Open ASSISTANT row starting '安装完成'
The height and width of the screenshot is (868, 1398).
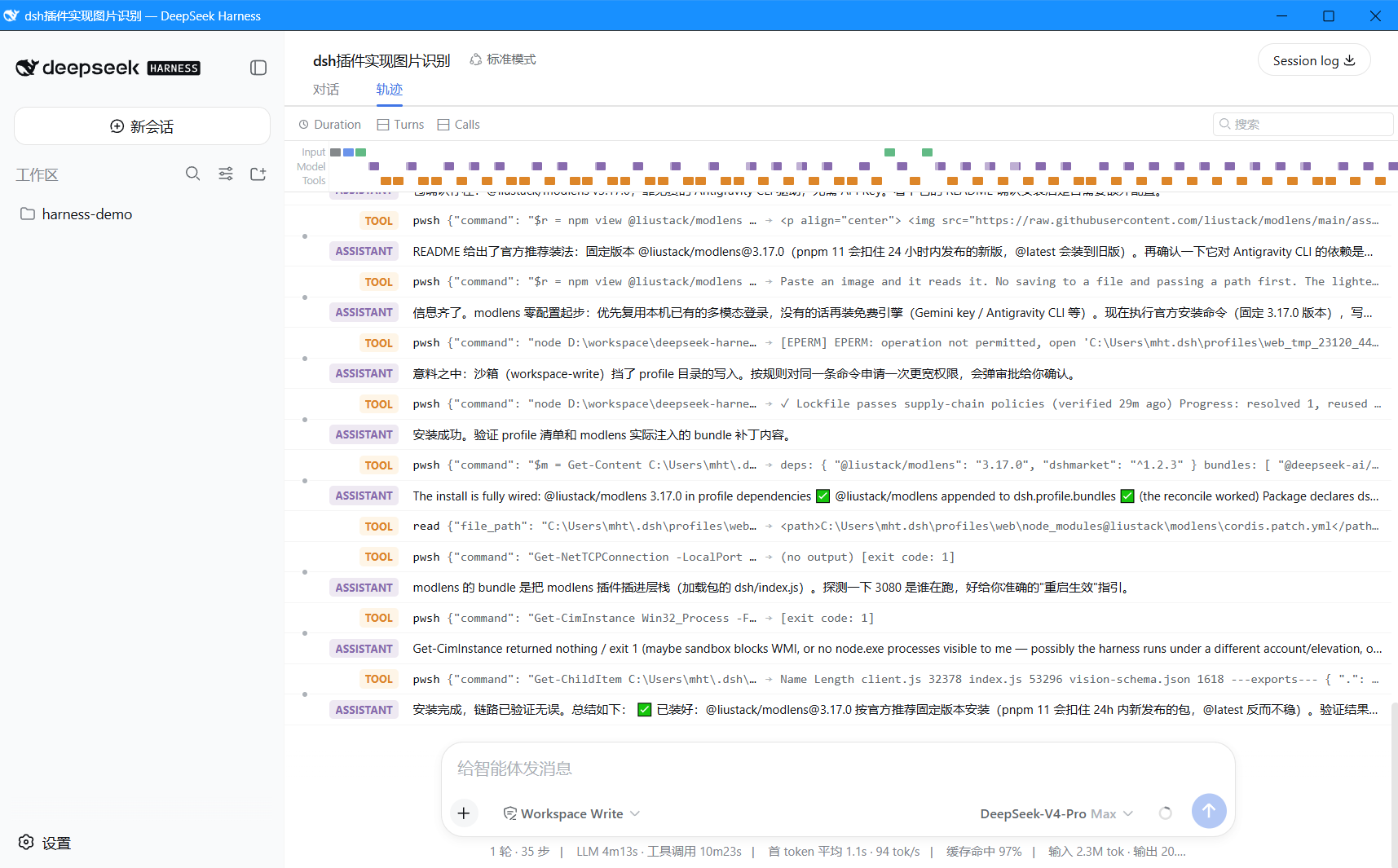(837, 710)
